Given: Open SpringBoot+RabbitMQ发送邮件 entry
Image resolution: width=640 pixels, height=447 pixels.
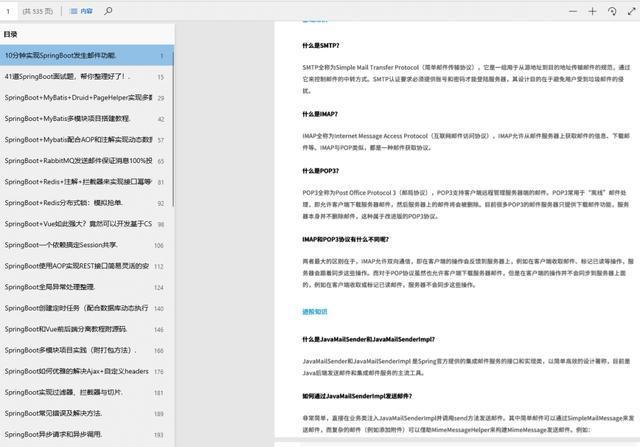Looking at the screenshot, I should coord(87,161).
